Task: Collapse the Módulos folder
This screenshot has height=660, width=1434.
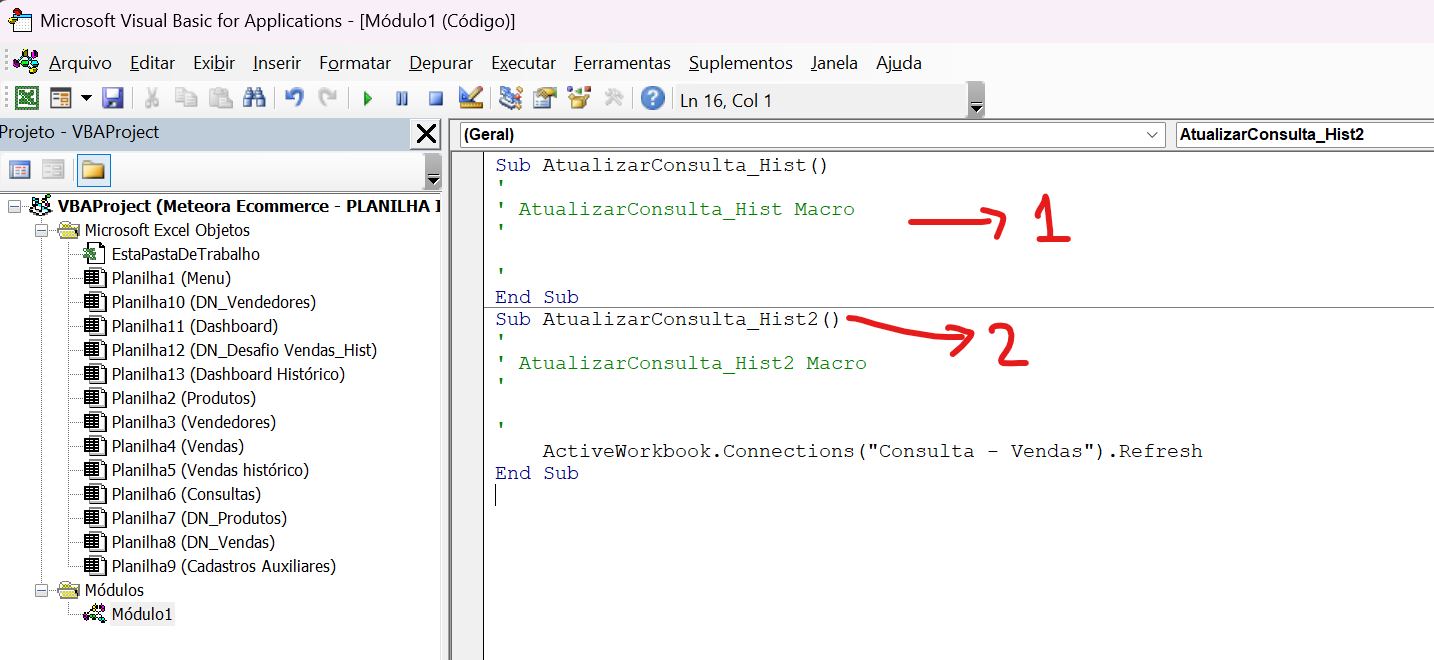Action: pyautogui.click(x=41, y=591)
